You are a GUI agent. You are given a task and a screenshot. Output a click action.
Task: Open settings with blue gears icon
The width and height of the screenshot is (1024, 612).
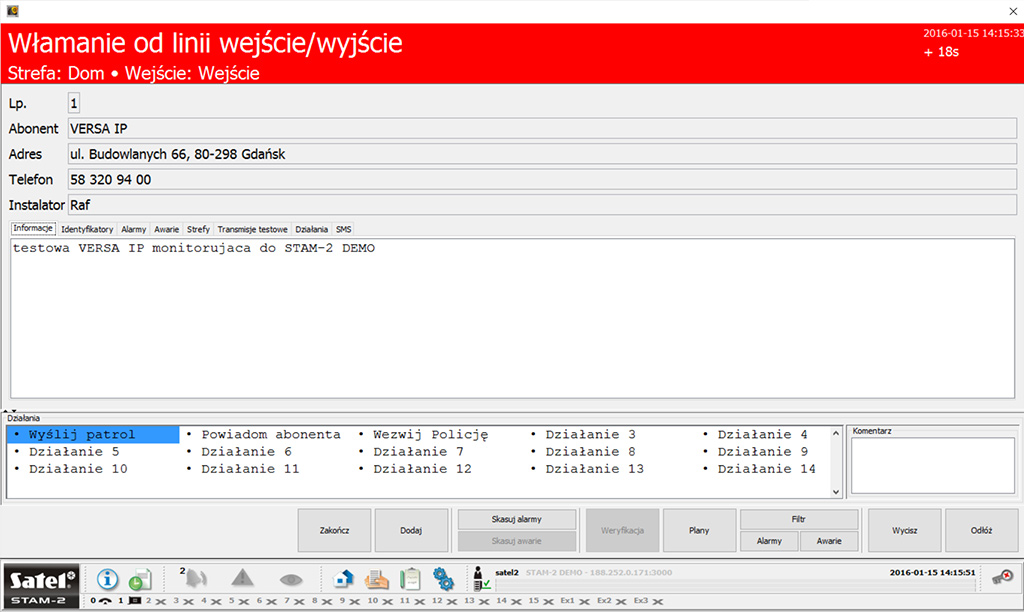click(443, 579)
